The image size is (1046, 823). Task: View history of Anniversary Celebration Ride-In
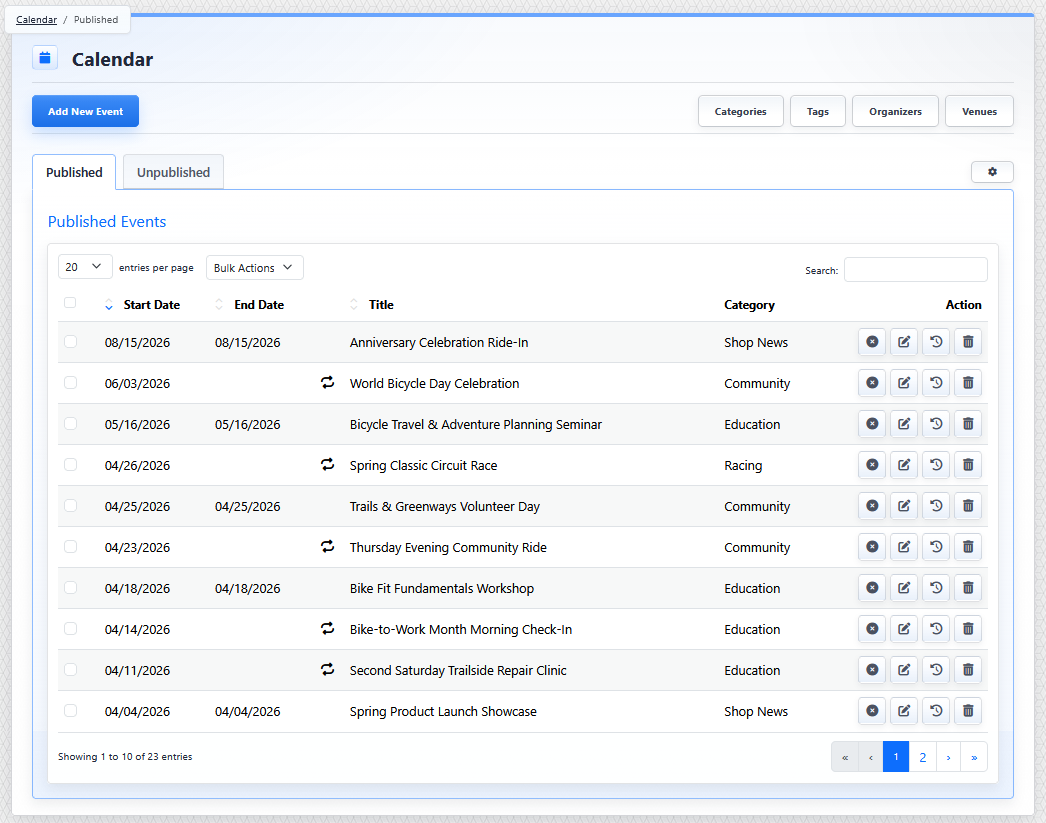pyautogui.click(x=936, y=342)
